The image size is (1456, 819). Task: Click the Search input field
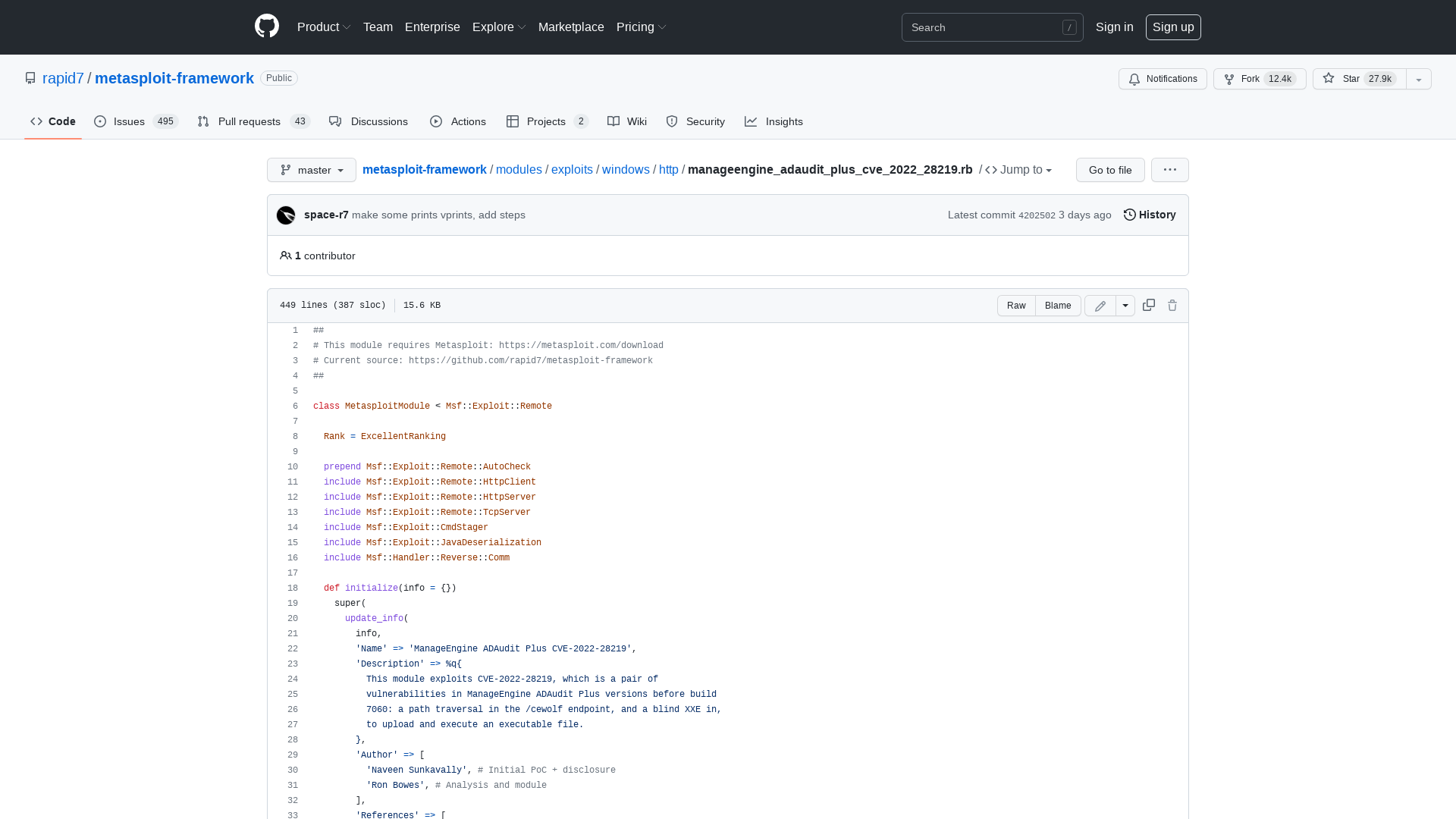pyautogui.click(x=986, y=27)
